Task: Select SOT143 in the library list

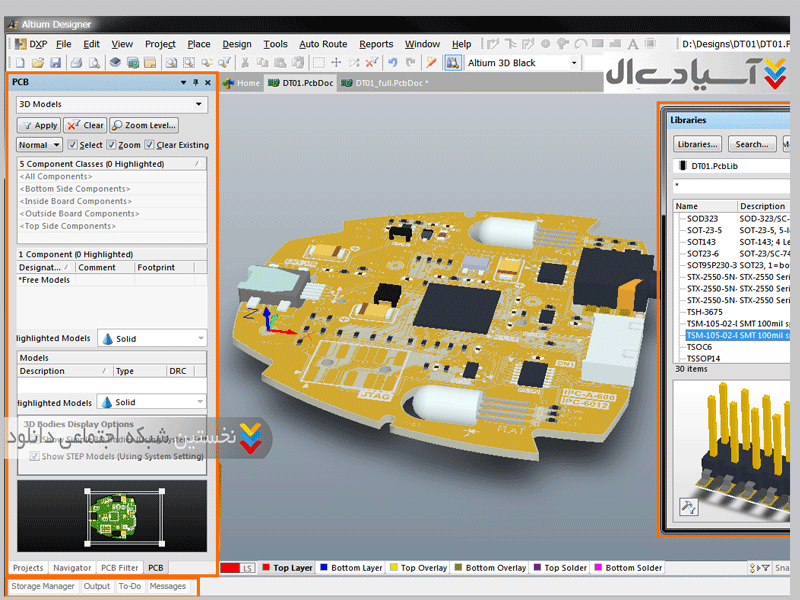Action: point(703,242)
